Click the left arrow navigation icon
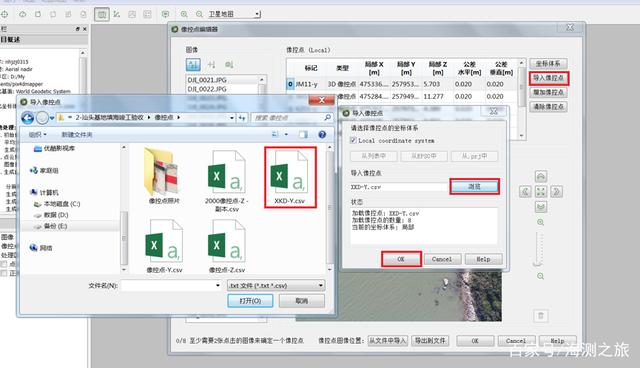The width and height of the screenshot is (640, 368). tap(525, 191)
